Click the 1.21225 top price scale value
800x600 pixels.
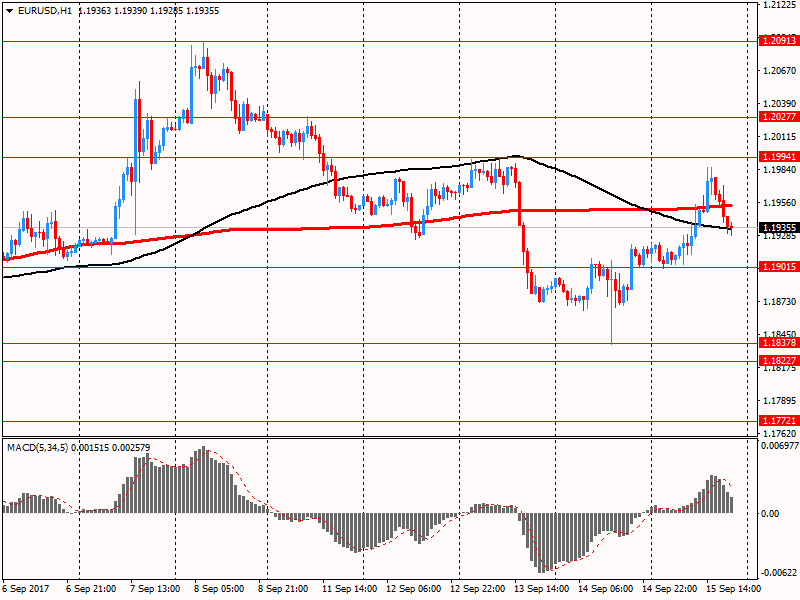779,5
